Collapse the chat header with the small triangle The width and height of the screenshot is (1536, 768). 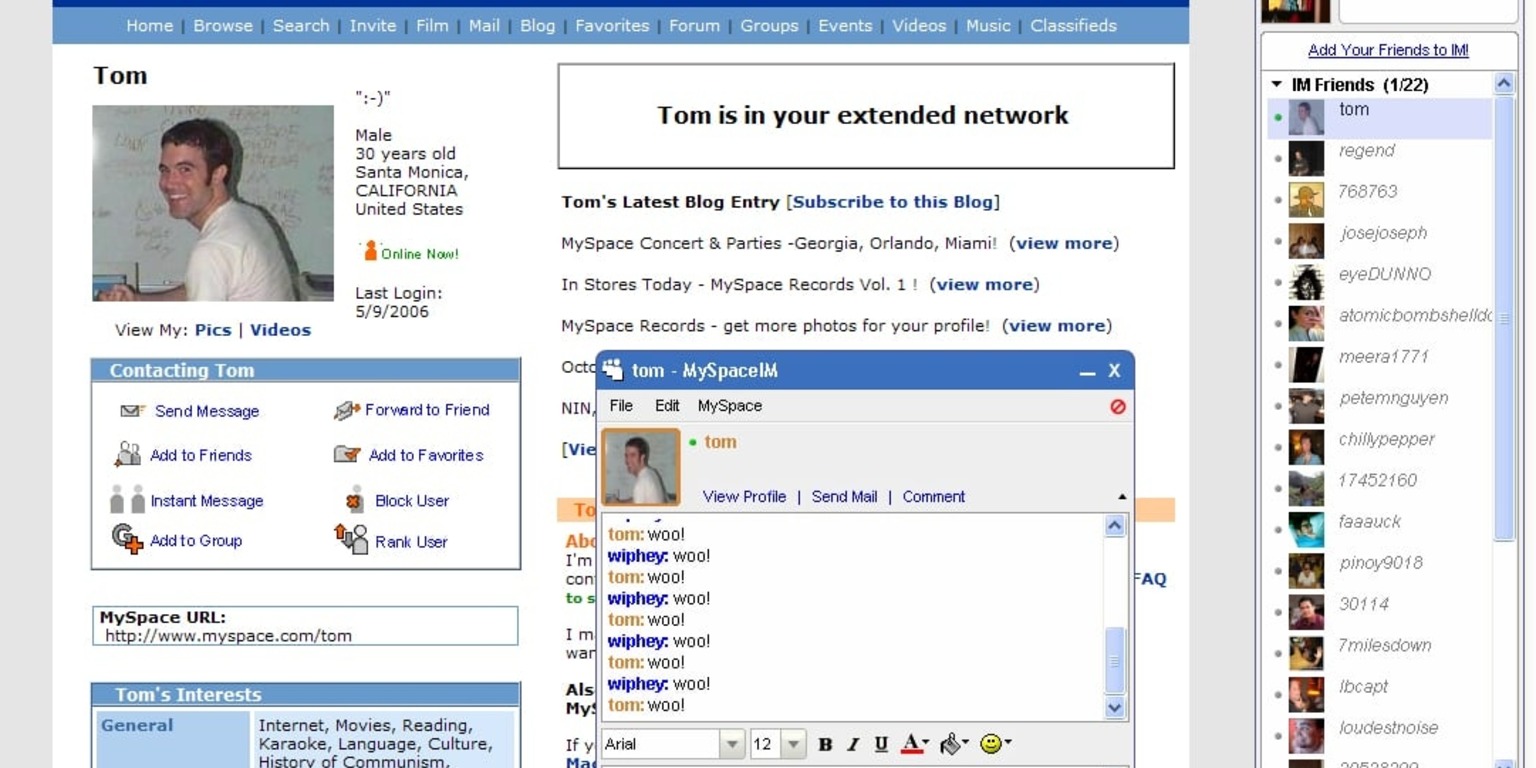pyautogui.click(x=1122, y=497)
